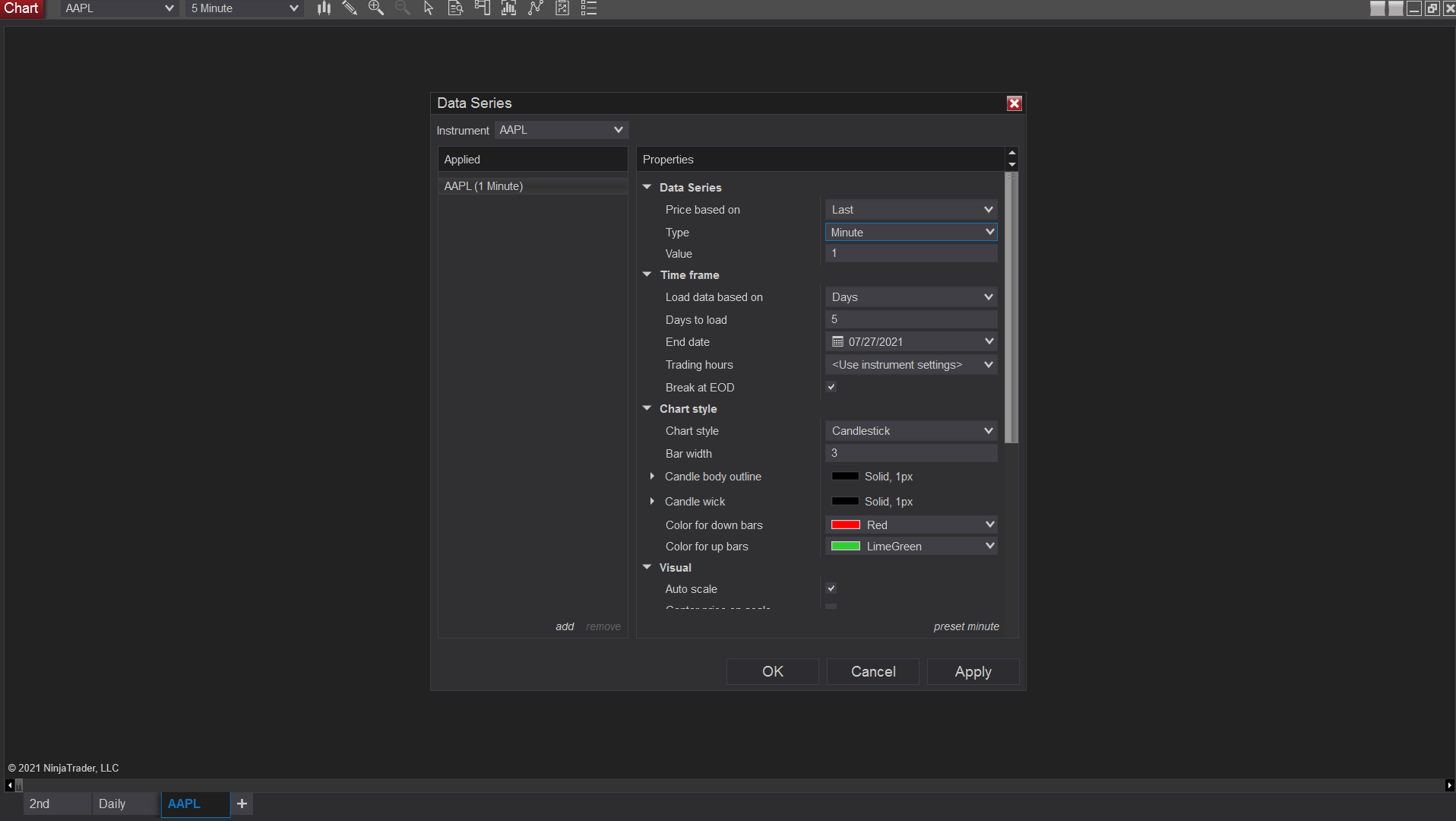Click the zoom in magnifier icon
The image size is (1456, 821).
[376, 8]
